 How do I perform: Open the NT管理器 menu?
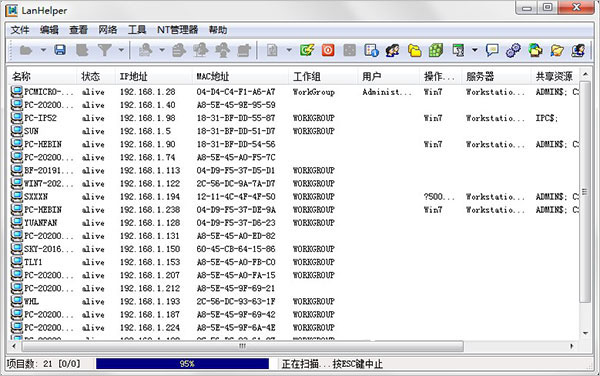tap(178, 30)
